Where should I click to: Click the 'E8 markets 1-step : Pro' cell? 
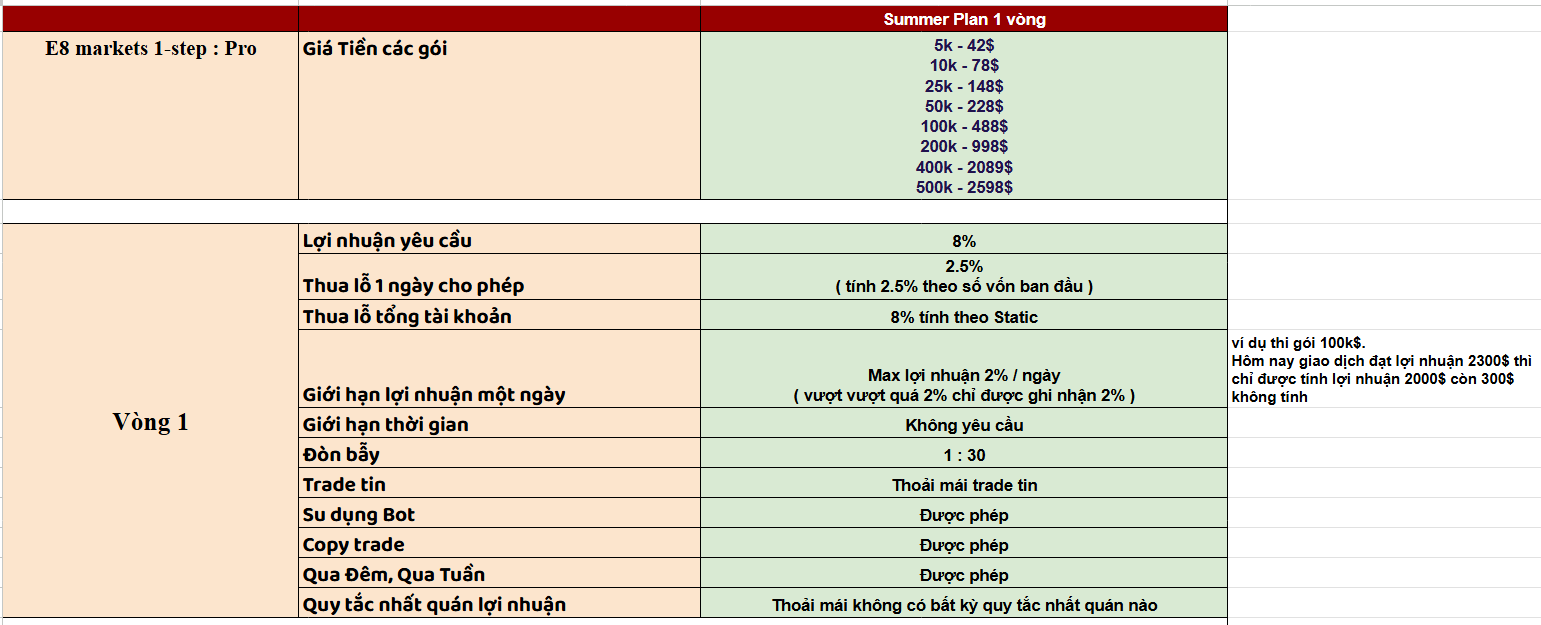[150, 115]
